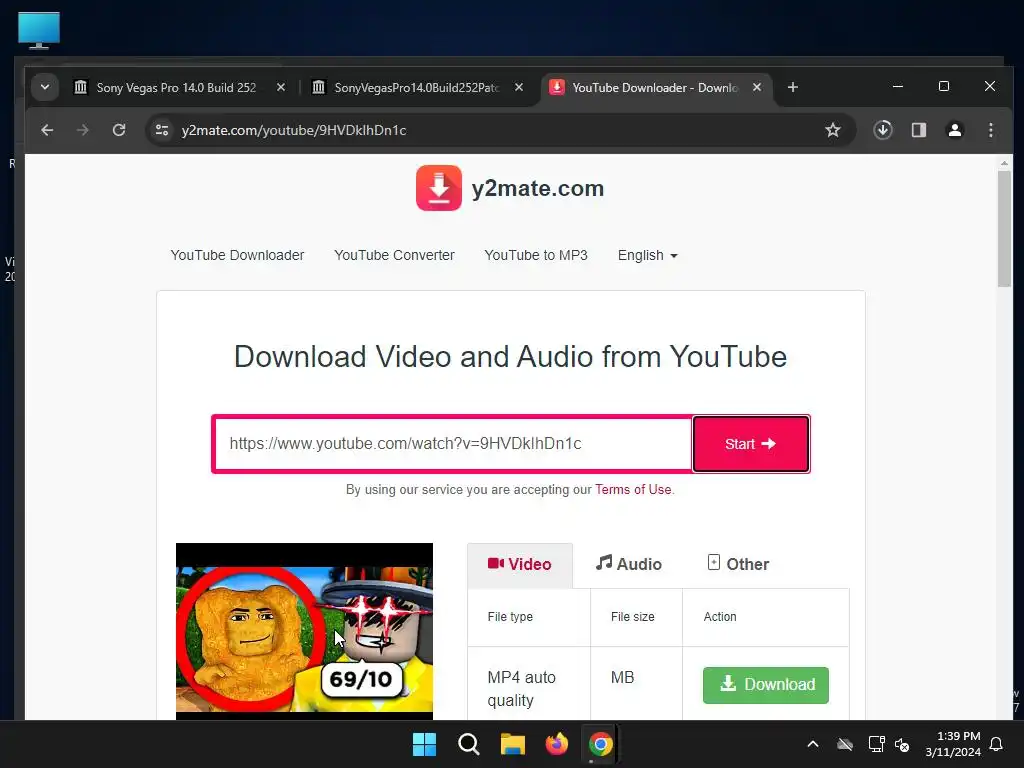Click the page vertical scrollbar thumb
Screen dimensions: 1024x768
tap(1004, 229)
